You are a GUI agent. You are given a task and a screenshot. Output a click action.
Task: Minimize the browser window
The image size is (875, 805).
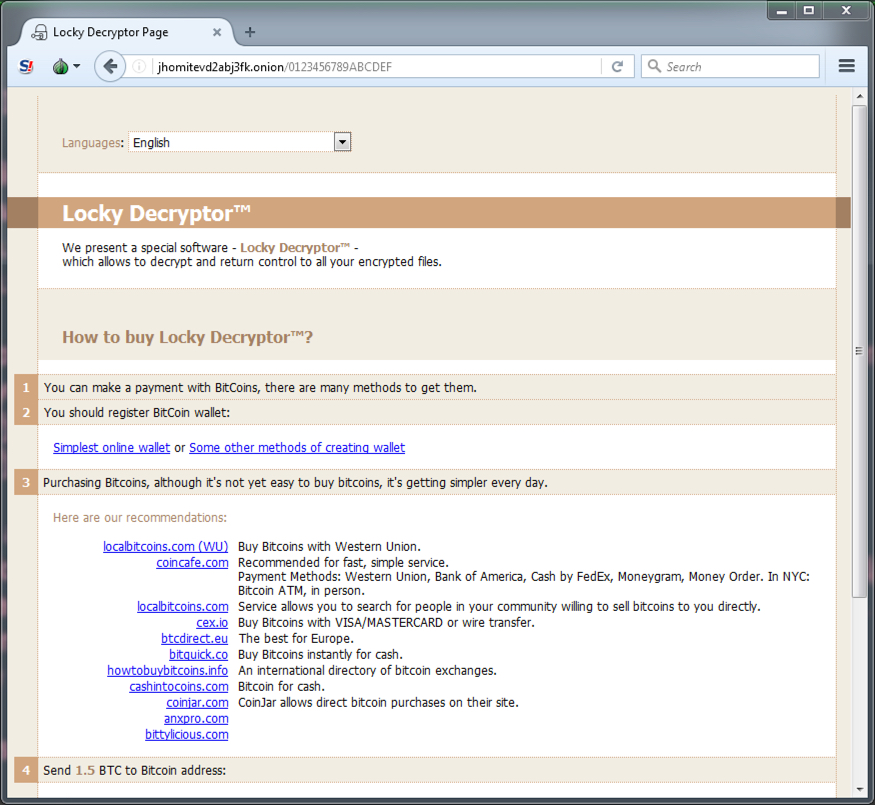[x=782, y=11]
